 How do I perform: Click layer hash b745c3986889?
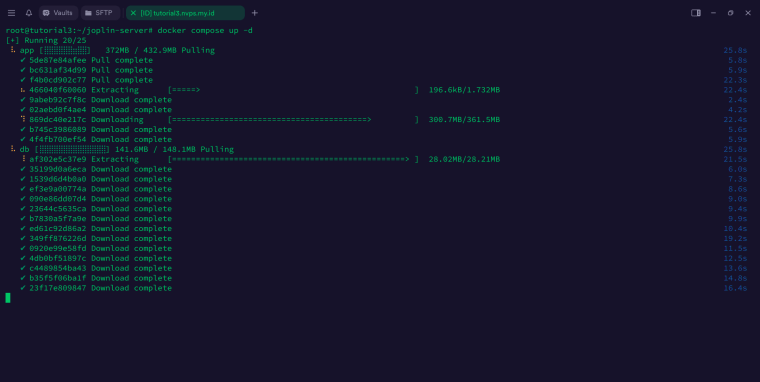click(x=58, y=129)
